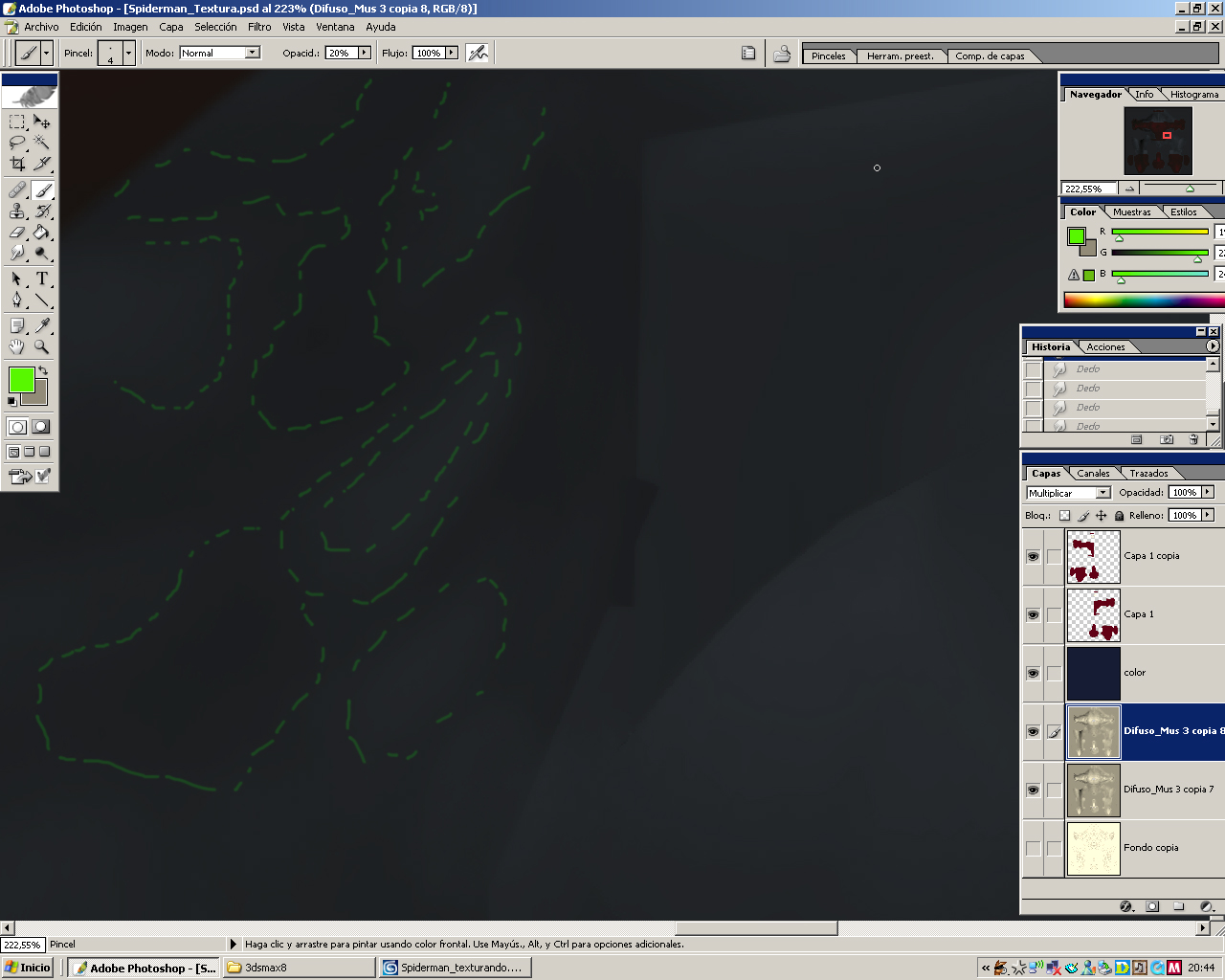Select the Hand tool
The width and height of the screenshot is (1225, 980).
coord(17,347)
